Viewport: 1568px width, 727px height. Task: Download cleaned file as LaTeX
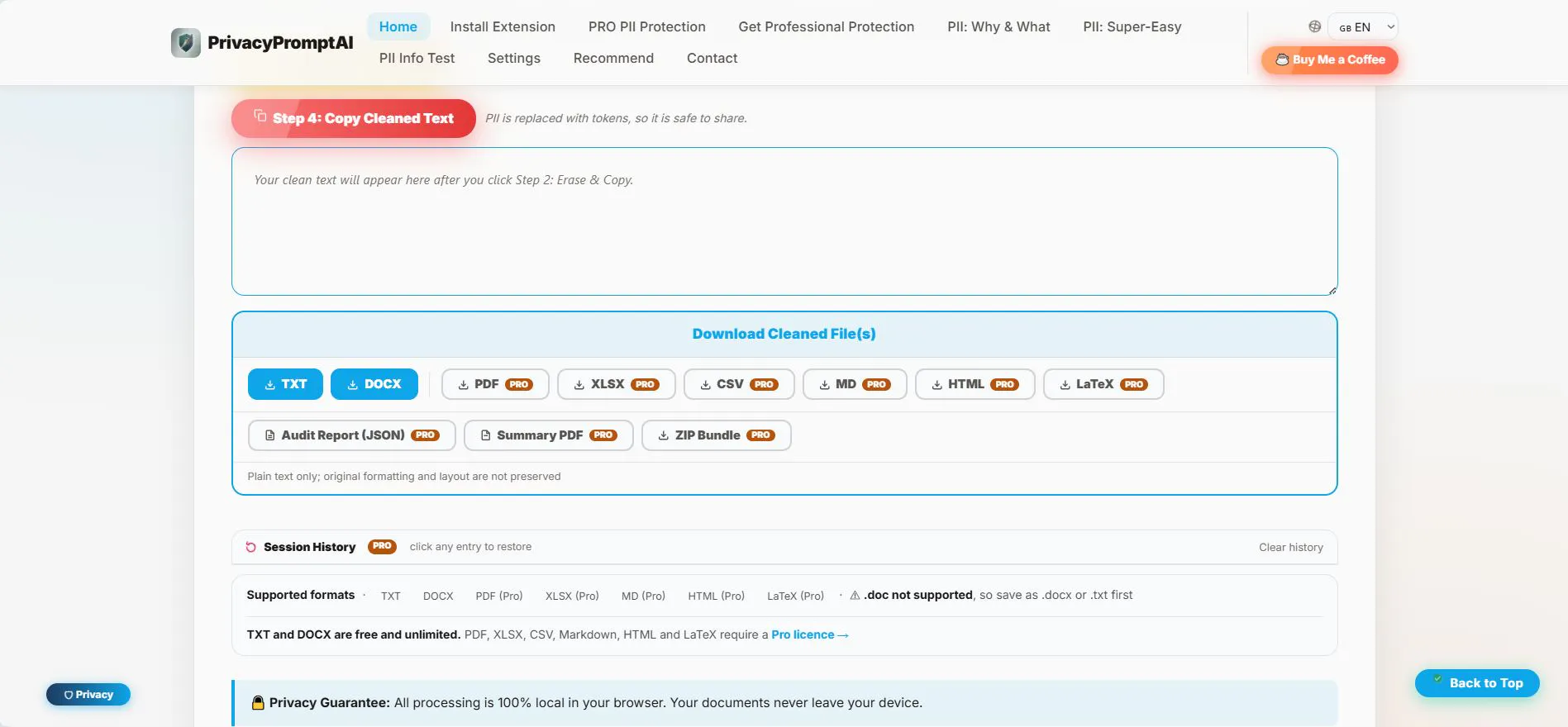click(1103, 384)
